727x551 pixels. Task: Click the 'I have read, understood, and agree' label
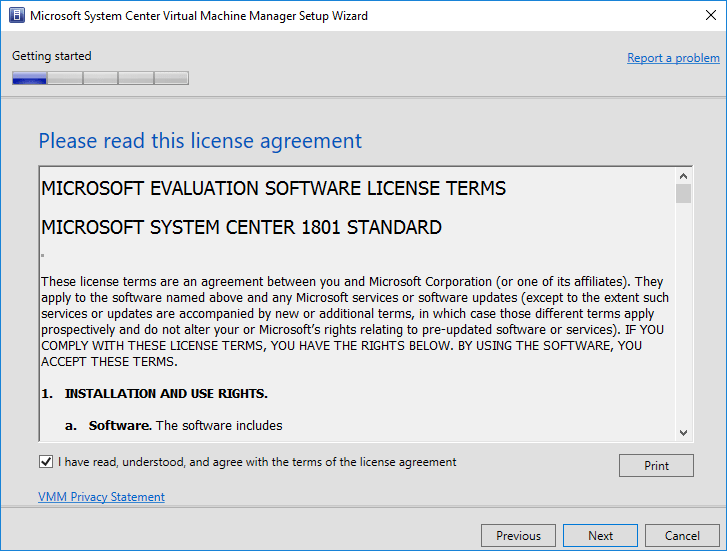click(257, 462)
